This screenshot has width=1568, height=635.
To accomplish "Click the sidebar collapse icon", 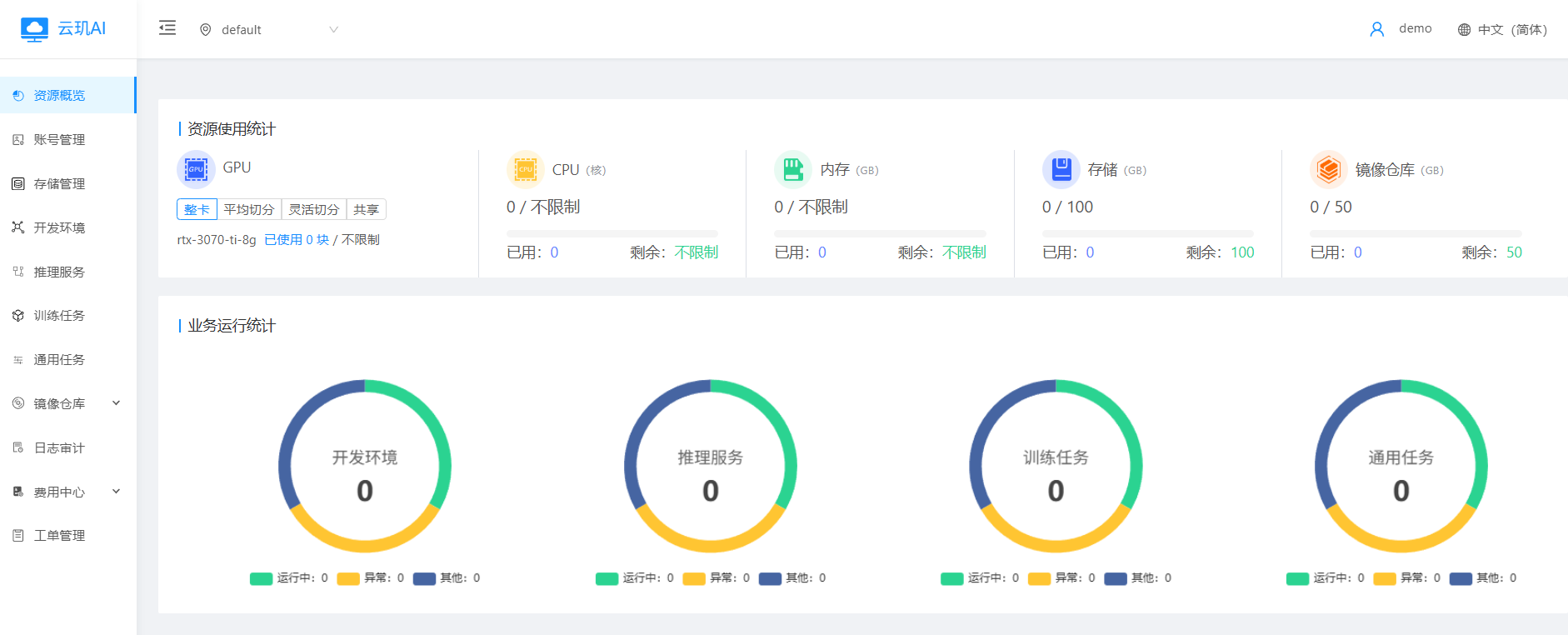I will (x=167, y=28).
